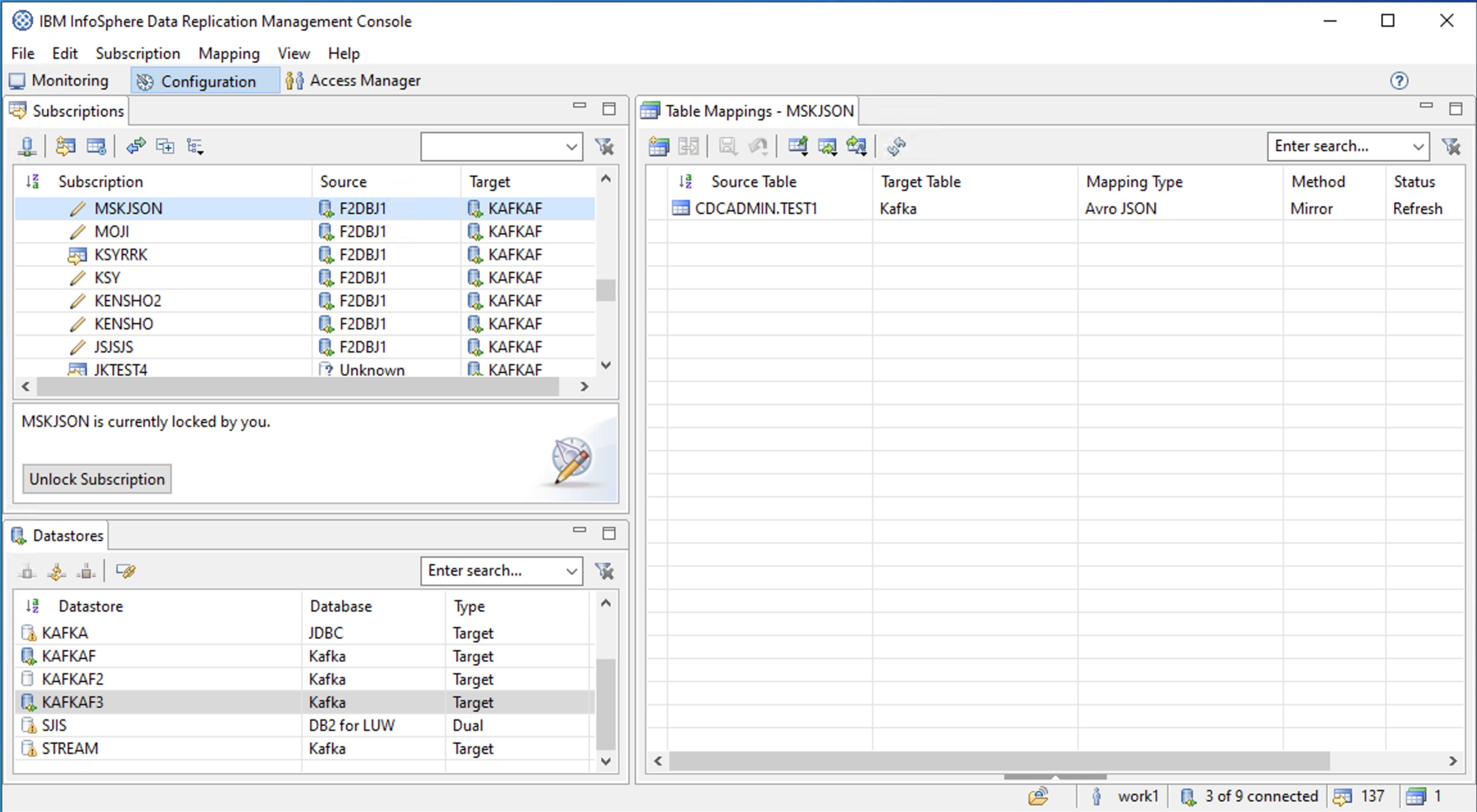Expand the Table Mappings search dropdown

pos(1418,146)
